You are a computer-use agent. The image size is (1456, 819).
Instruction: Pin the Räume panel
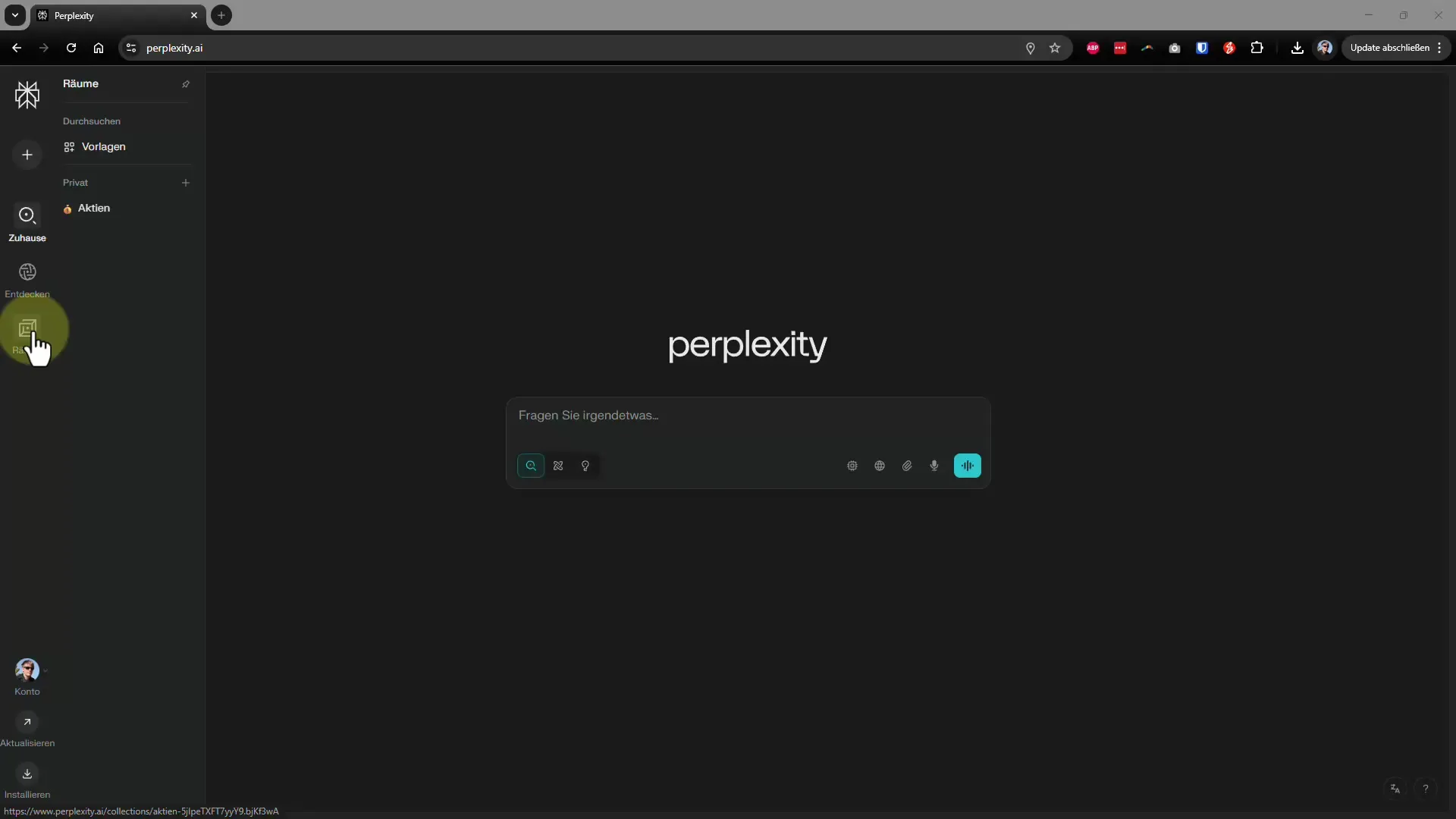[186, 84]
